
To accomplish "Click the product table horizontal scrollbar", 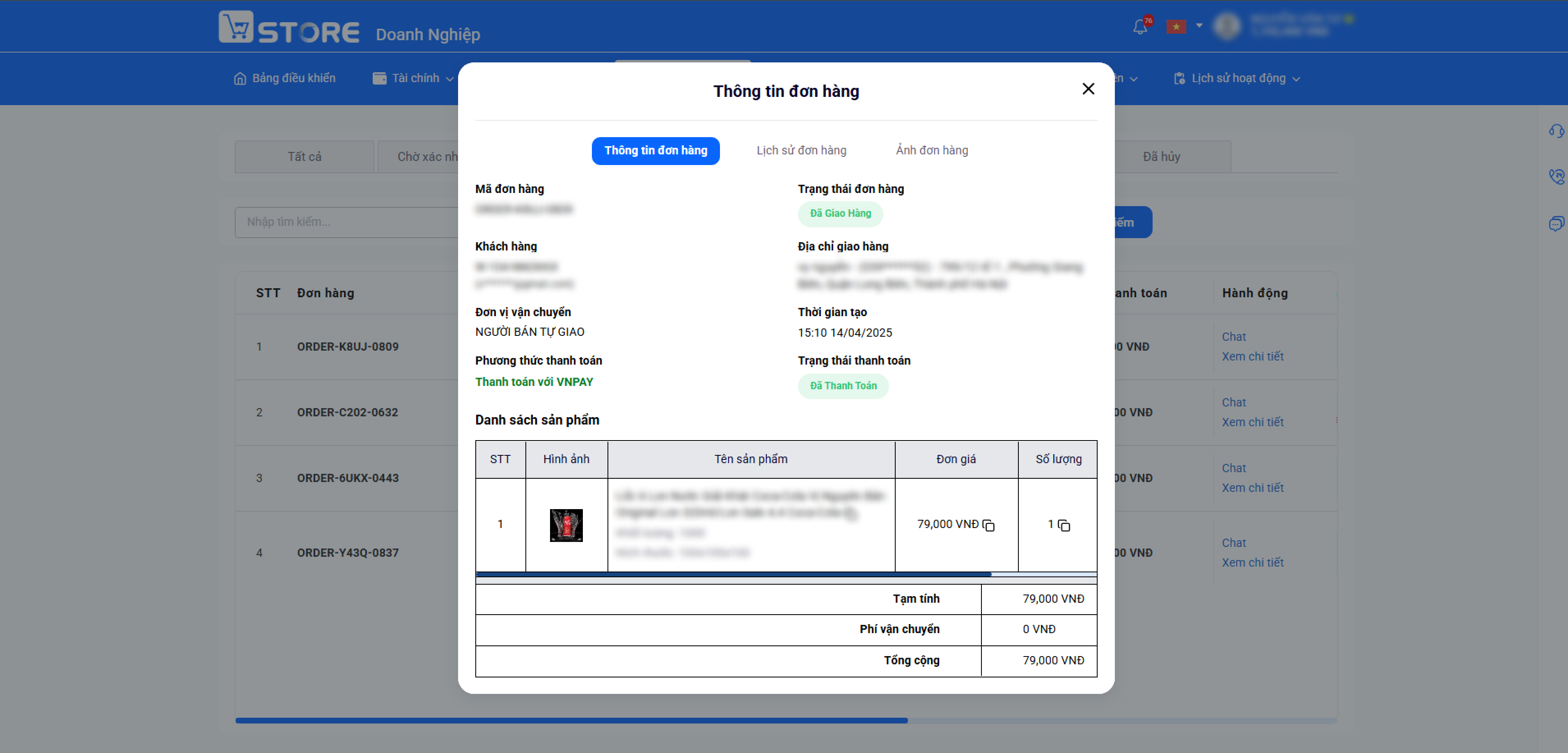I will [x=734, y=574].
